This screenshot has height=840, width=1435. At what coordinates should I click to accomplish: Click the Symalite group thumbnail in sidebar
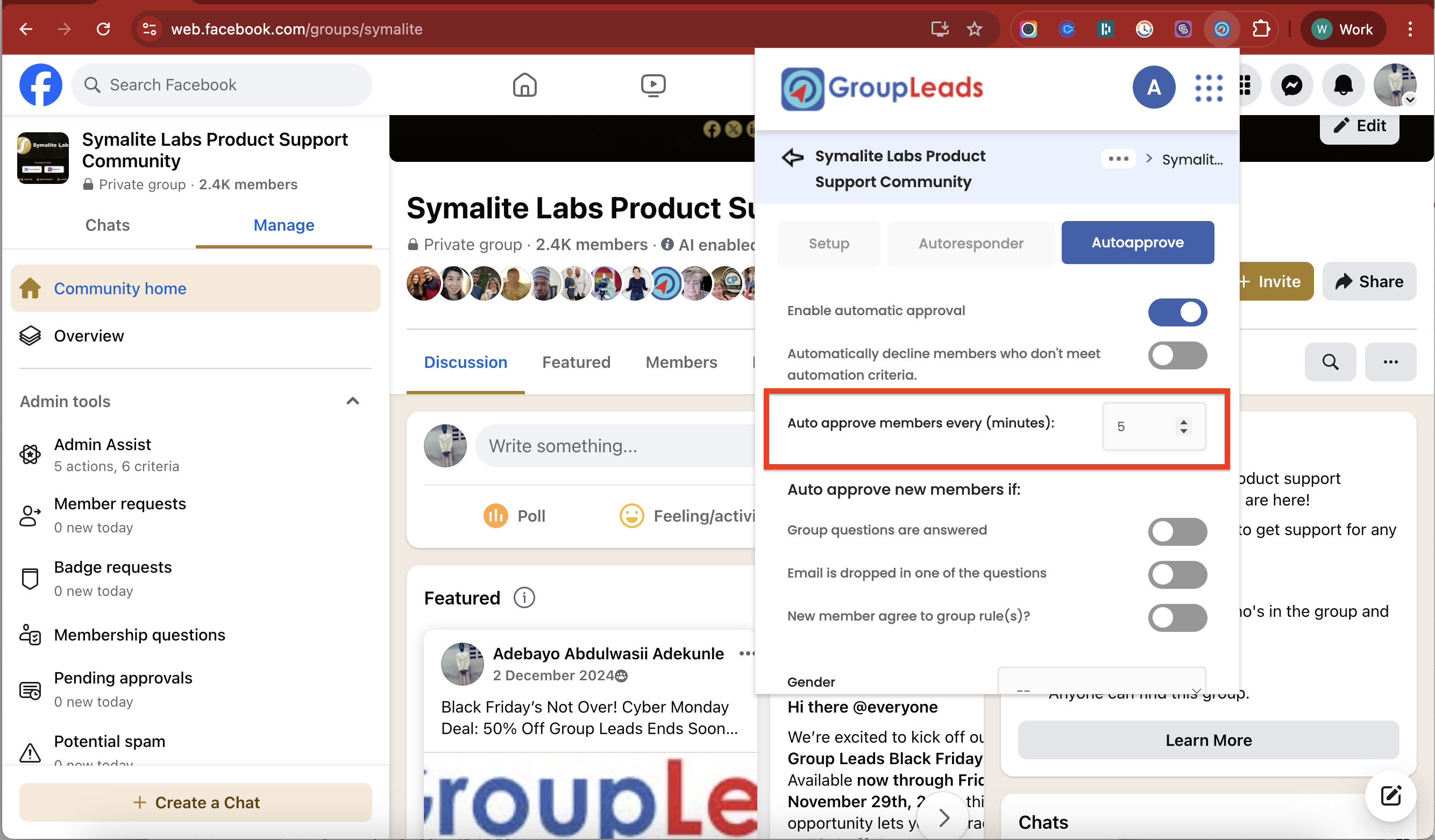(43, 158)
